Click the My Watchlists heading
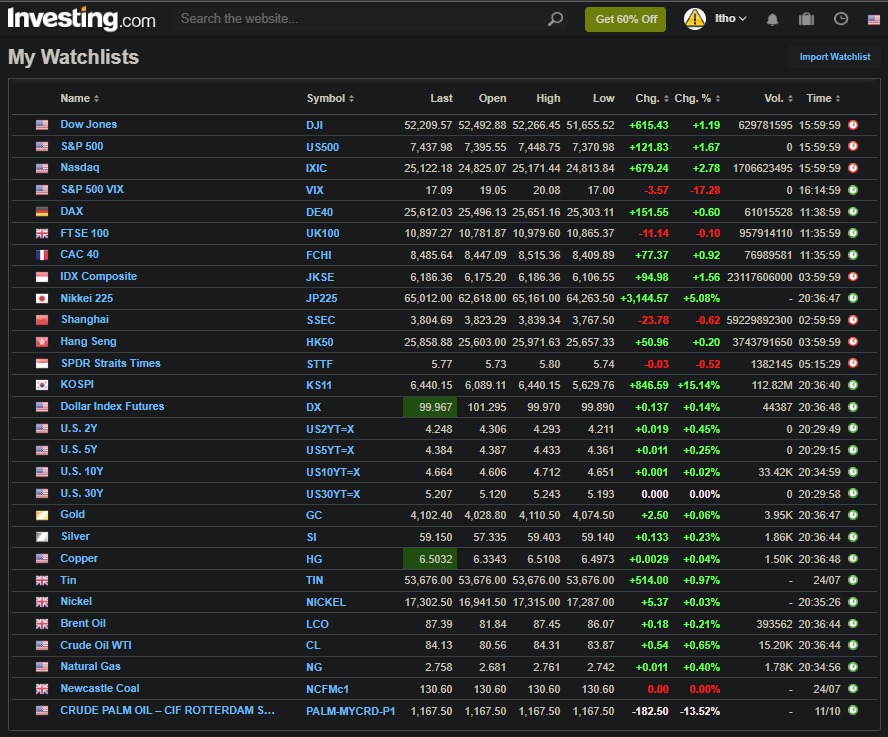 [x=74, y=57]
